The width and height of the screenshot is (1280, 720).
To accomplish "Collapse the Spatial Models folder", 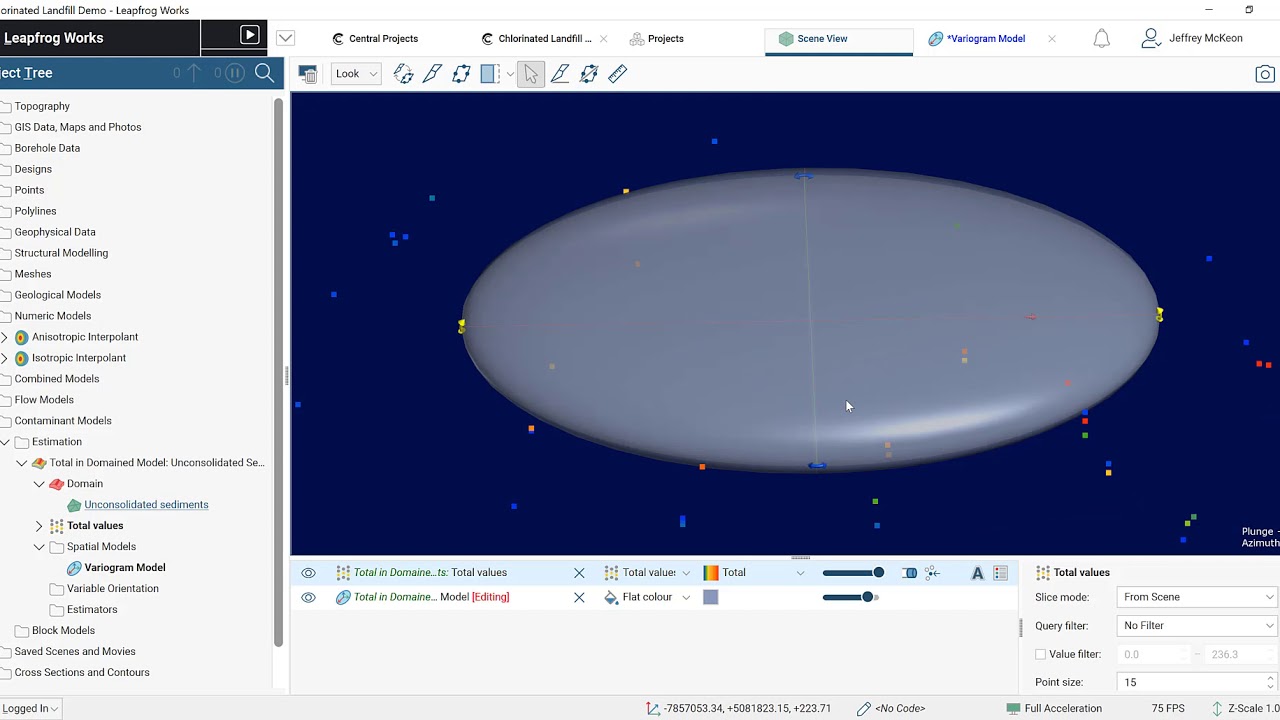I will point(39,547).
